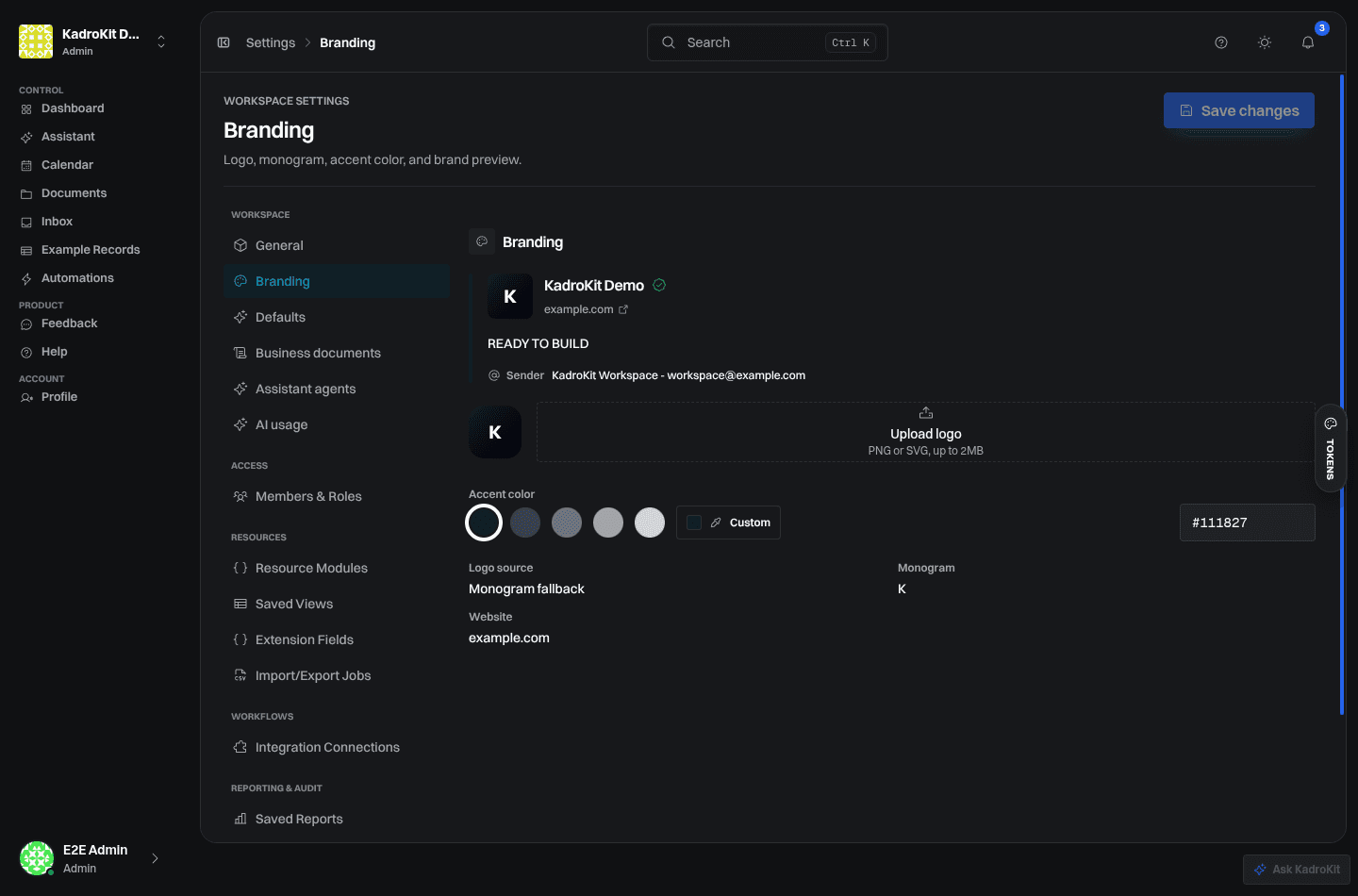Open the Tokens side panel tab
The image size is (1358, 896).
[1331, 448]
